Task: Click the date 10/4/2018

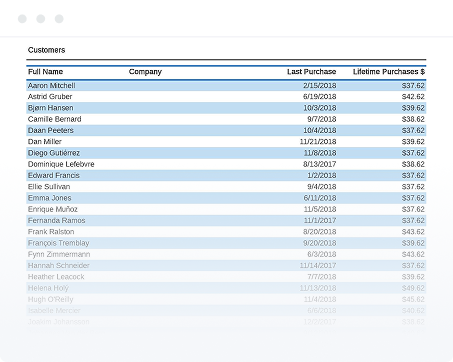Action: 320,130
